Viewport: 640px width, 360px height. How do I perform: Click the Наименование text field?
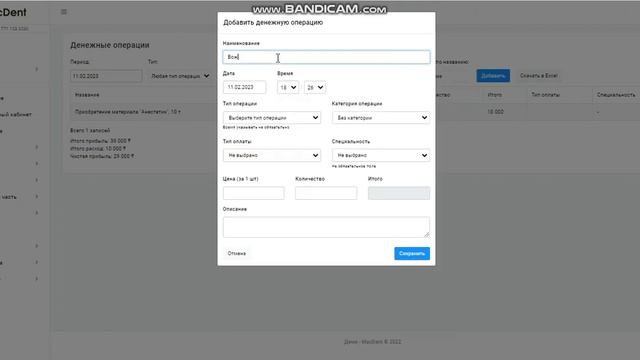(x=326, y=57)
